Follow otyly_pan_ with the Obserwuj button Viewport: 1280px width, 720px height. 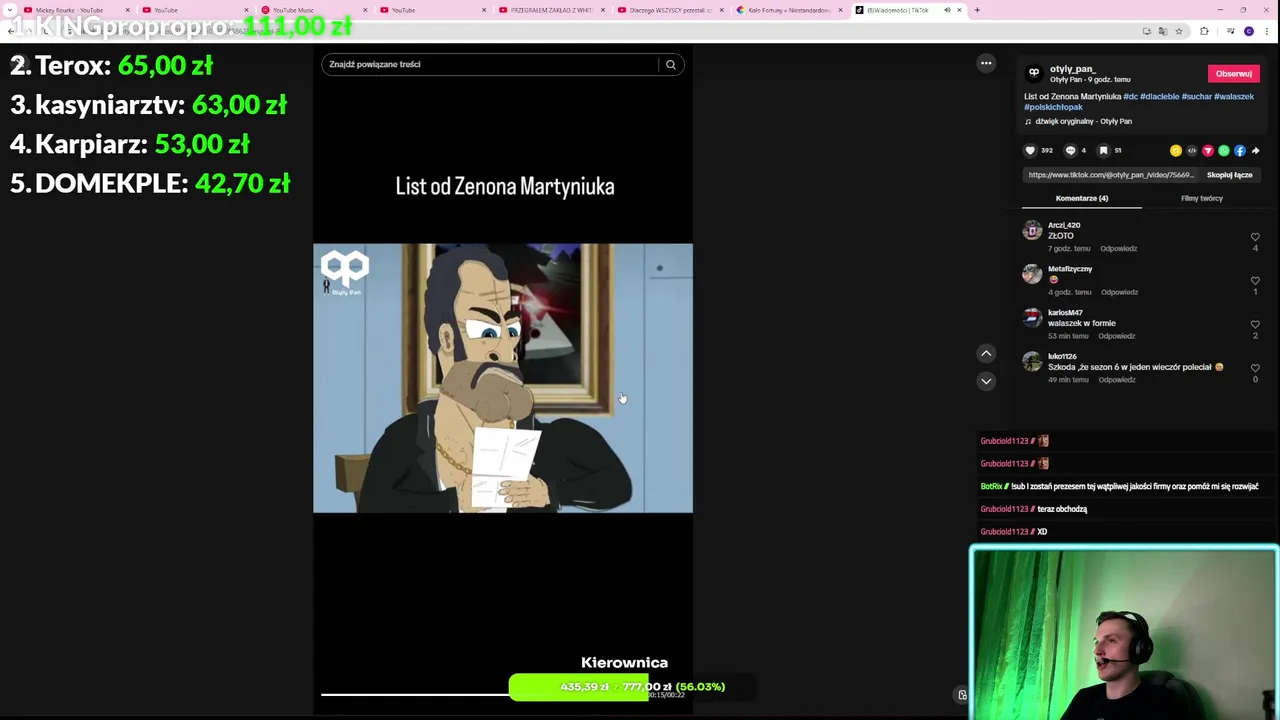click(1233, 74)
